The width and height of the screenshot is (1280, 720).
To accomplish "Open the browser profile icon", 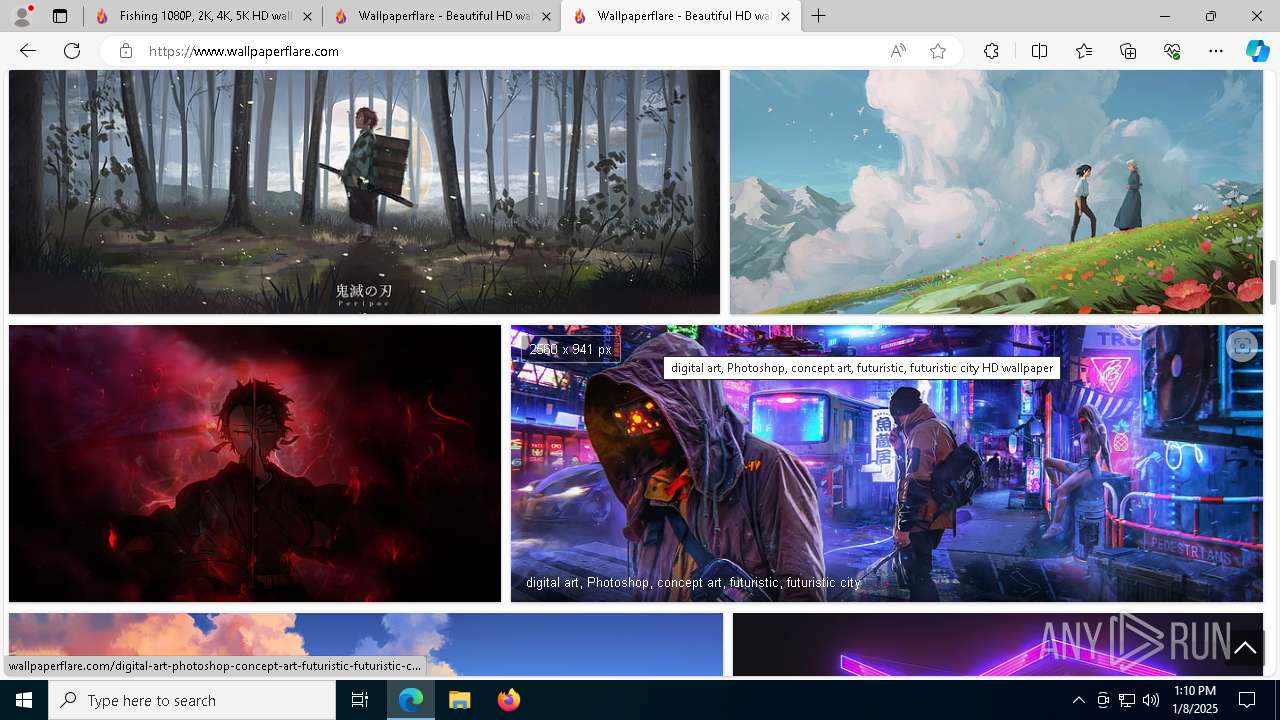I will (22, 16).
